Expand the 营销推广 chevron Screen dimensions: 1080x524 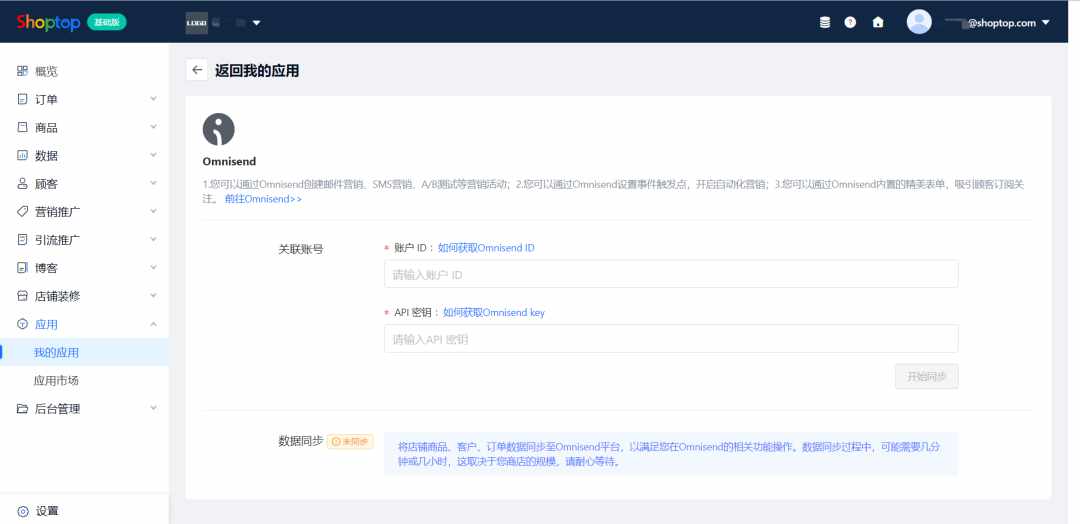click(x=154, y=211)
